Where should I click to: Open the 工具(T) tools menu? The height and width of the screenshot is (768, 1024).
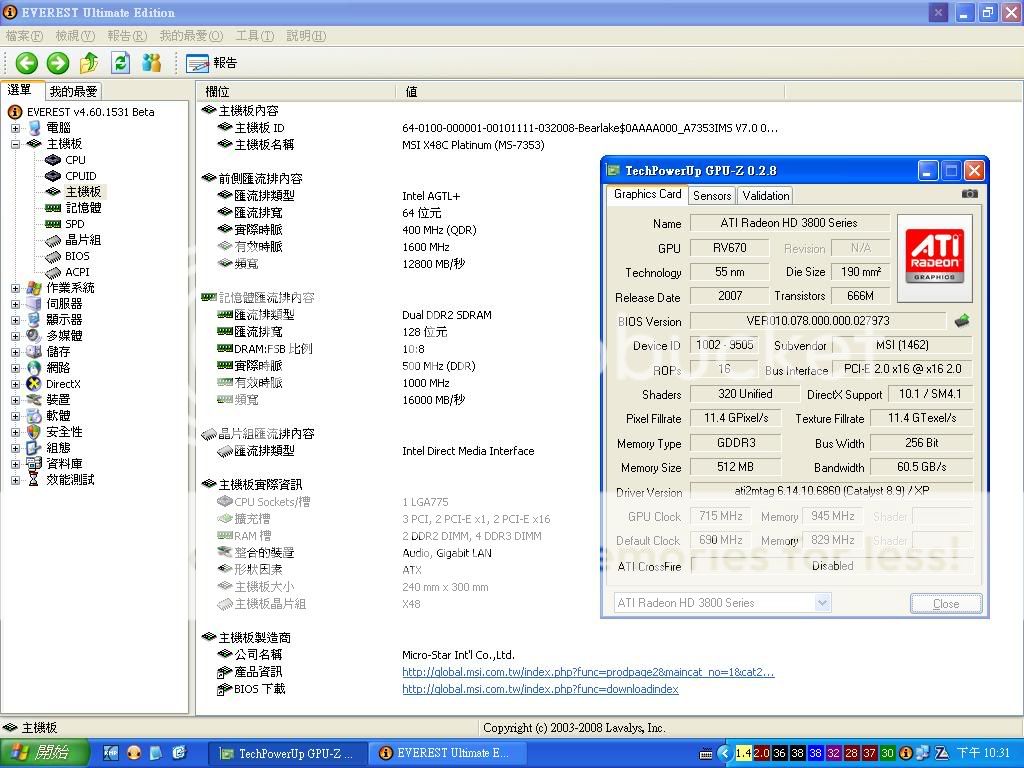tap(255, 36)
